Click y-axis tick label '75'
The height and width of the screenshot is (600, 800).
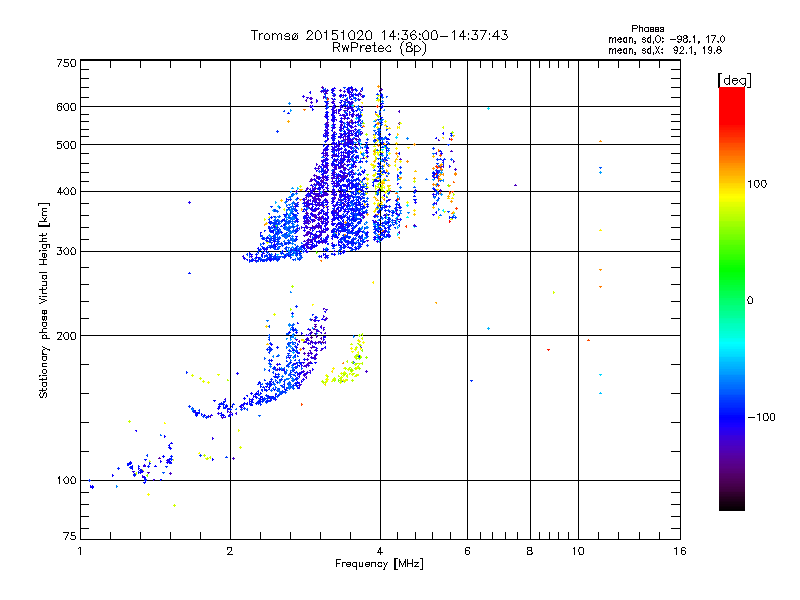(x=70, y=536)
